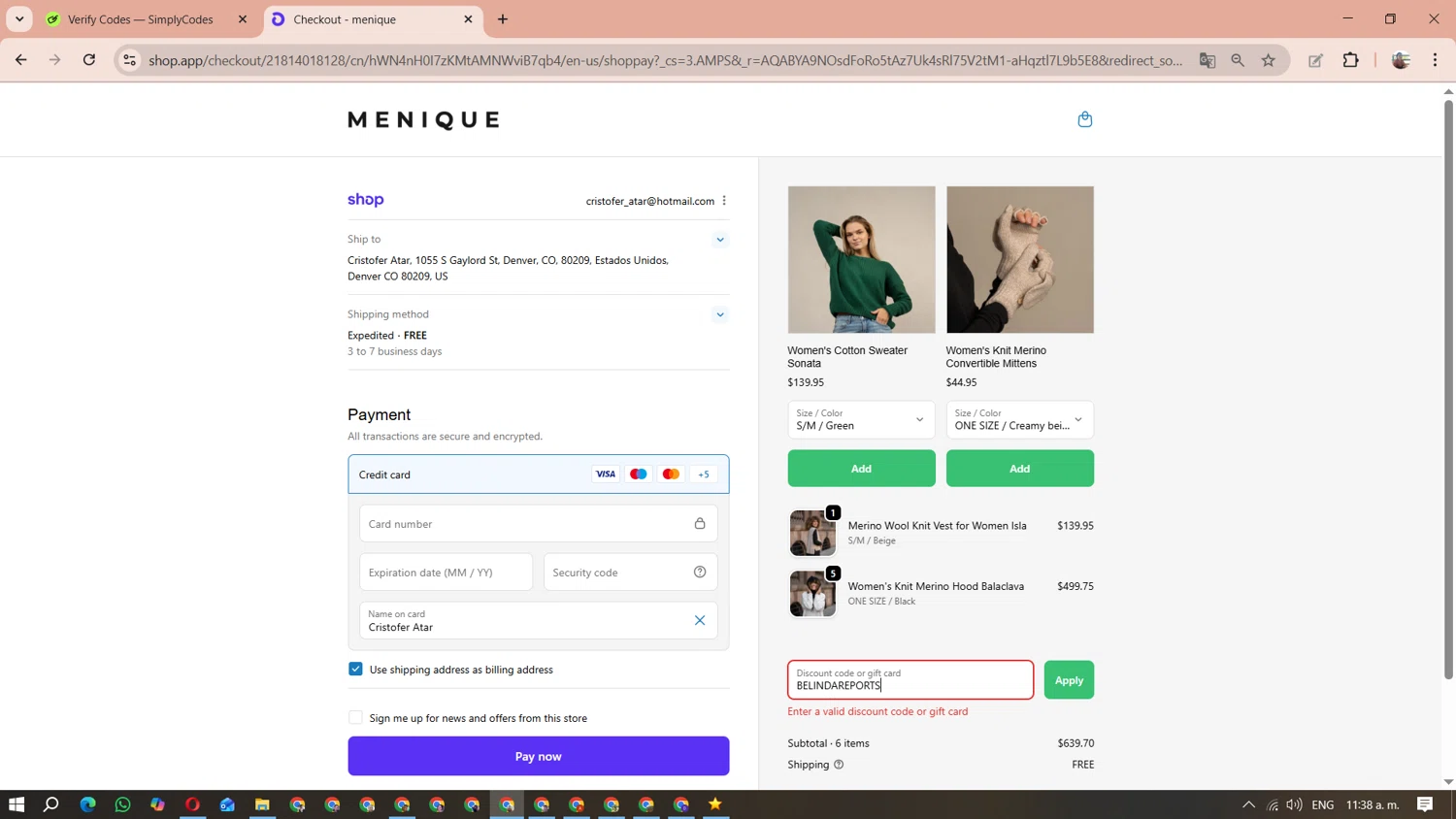Show security code help tooltip

(x=699, y=572)
